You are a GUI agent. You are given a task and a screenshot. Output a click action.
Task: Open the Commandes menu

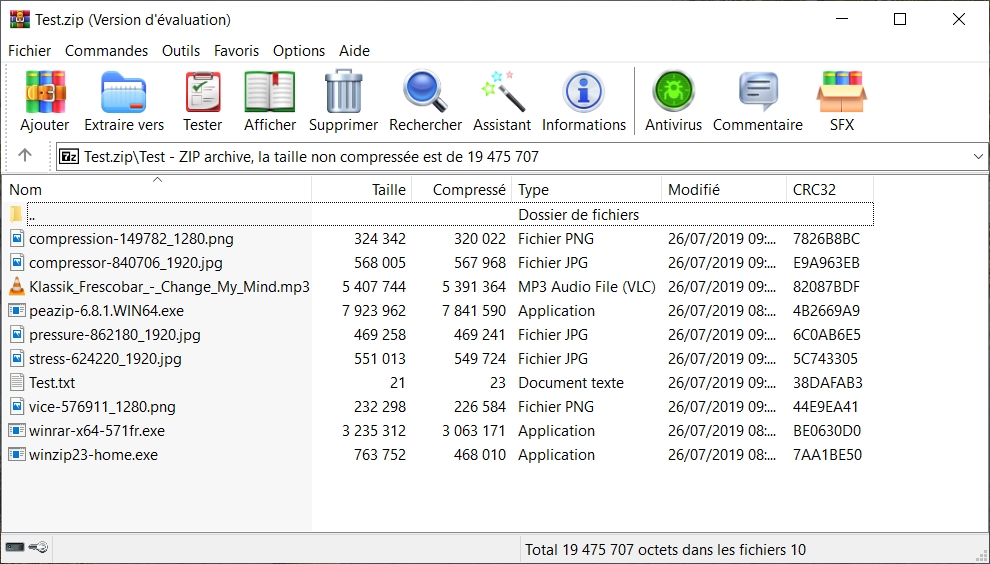[x=106, y=50]
